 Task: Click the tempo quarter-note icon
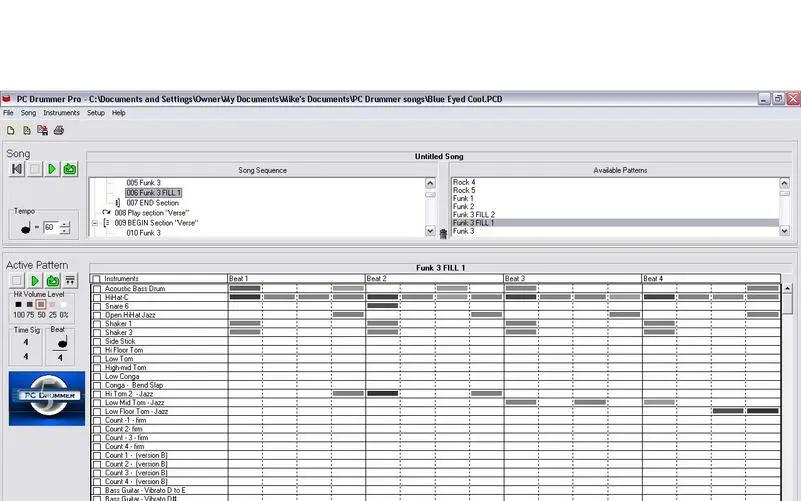pos(26,228)
